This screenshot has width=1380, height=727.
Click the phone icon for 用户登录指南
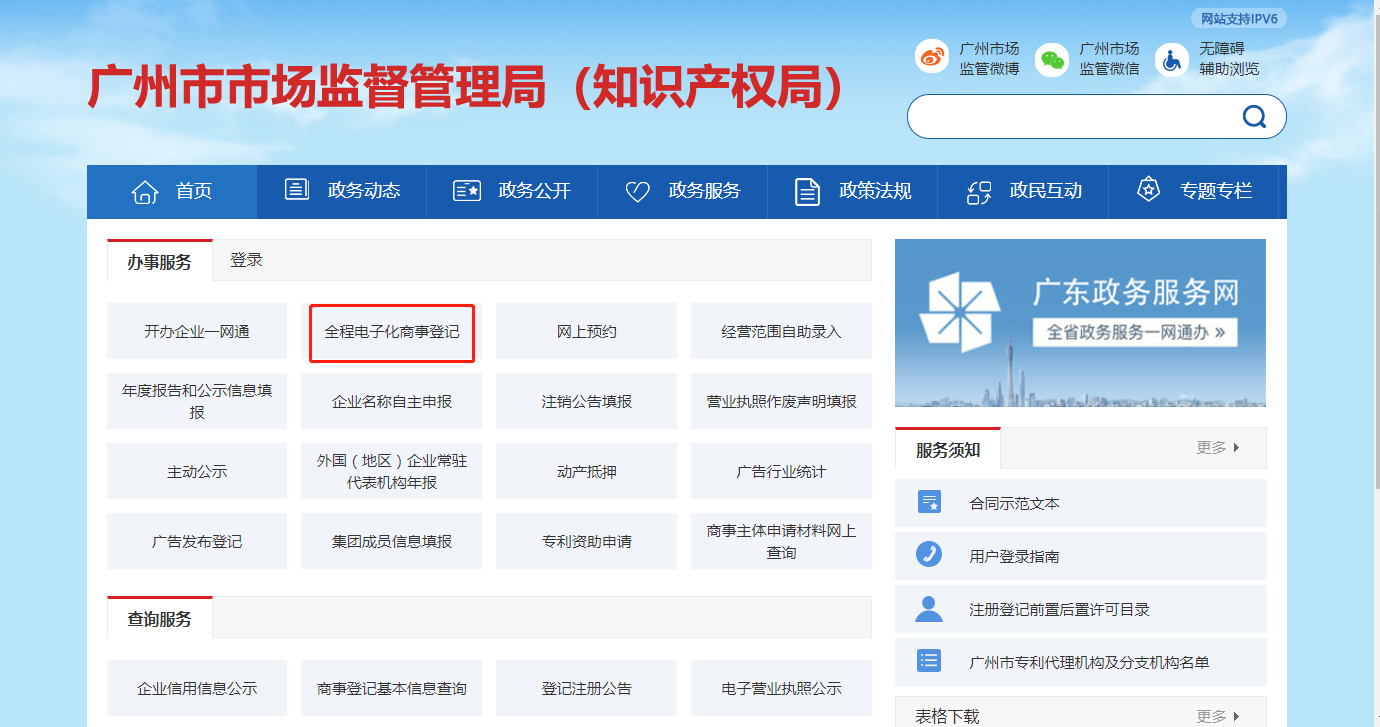[929, 555]
